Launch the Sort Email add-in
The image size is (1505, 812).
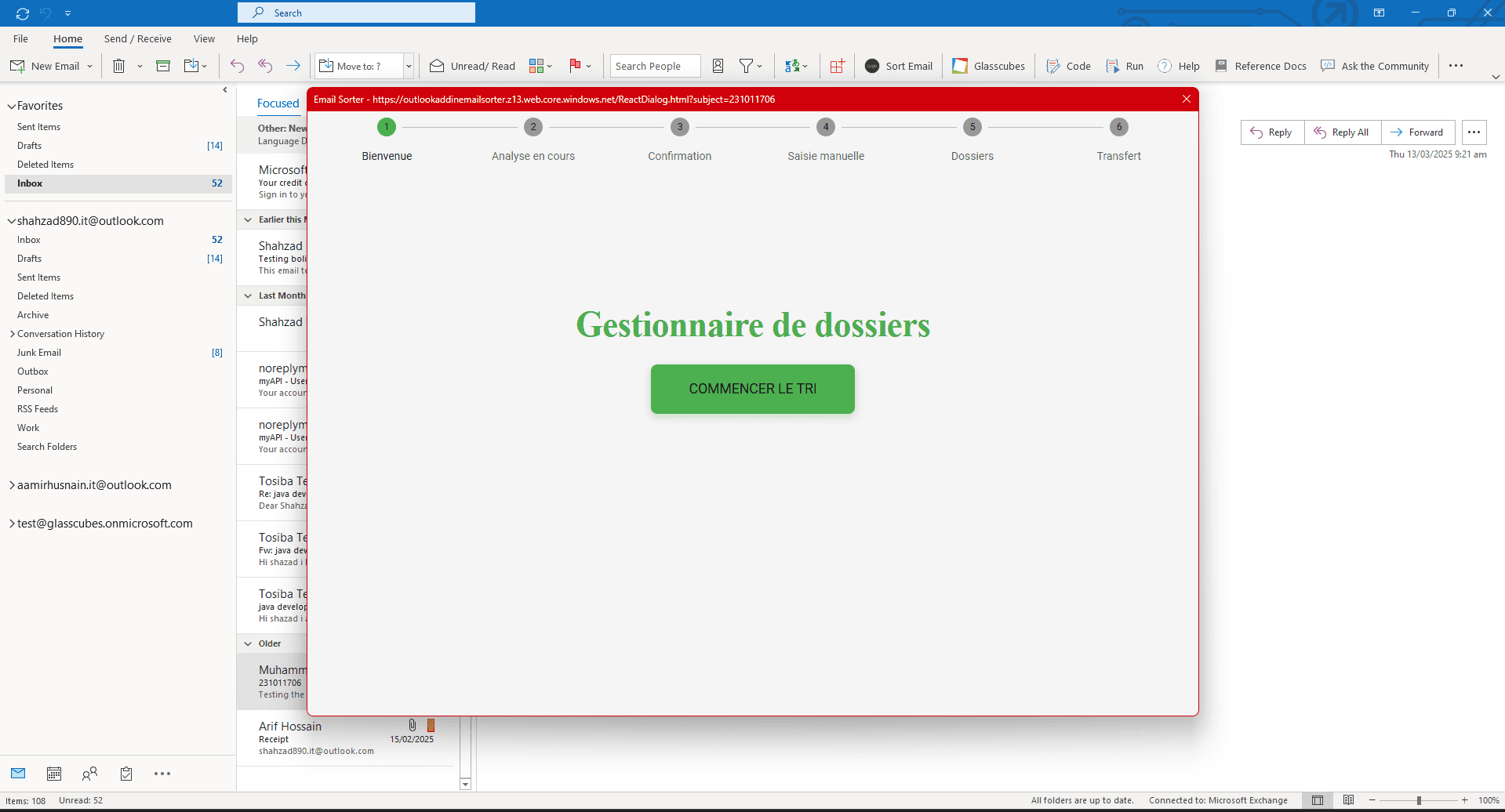pos(898,66)
